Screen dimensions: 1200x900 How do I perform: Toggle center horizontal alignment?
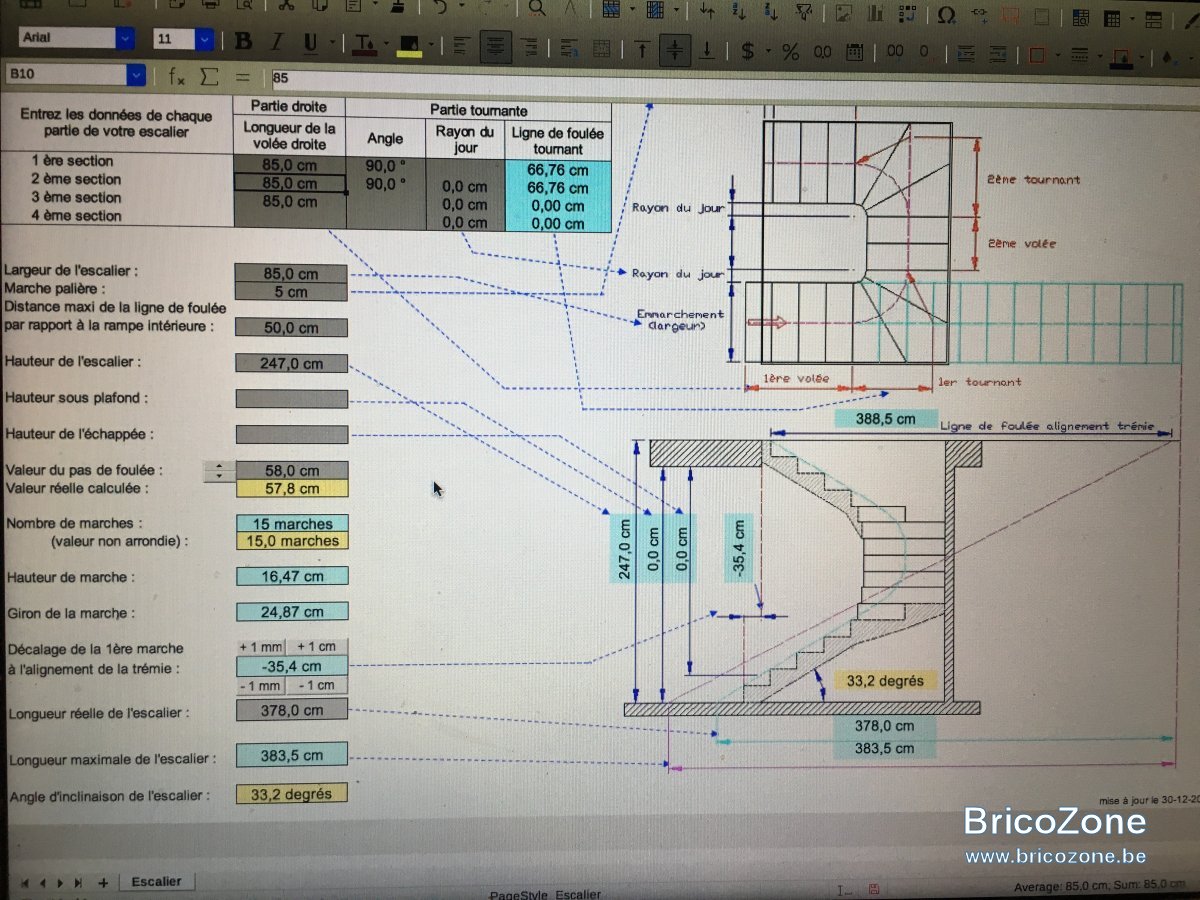click(x=494, y=47)
